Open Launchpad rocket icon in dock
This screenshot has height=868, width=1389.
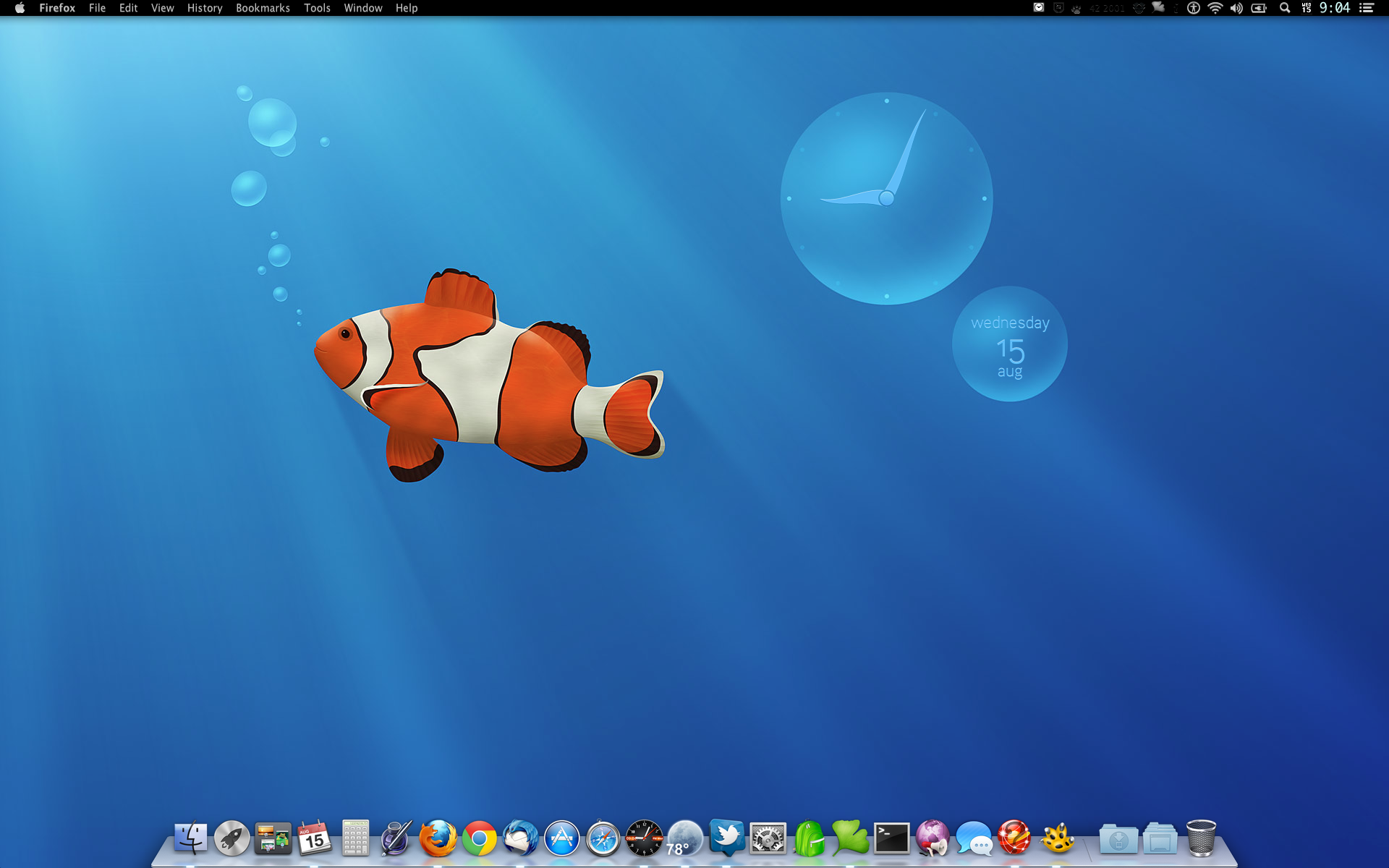point(231,838)
